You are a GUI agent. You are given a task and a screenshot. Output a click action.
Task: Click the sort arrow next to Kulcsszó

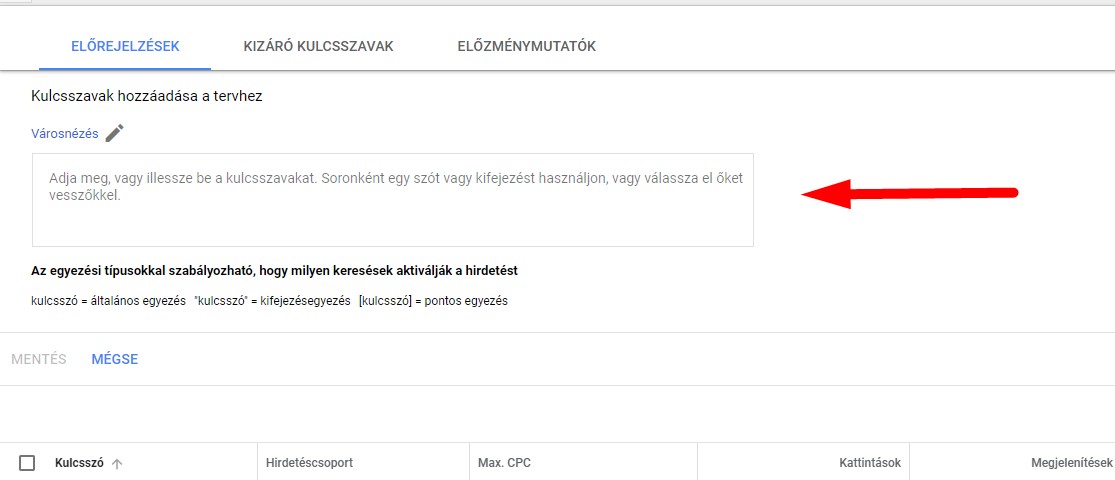click(x=117, y=464)
